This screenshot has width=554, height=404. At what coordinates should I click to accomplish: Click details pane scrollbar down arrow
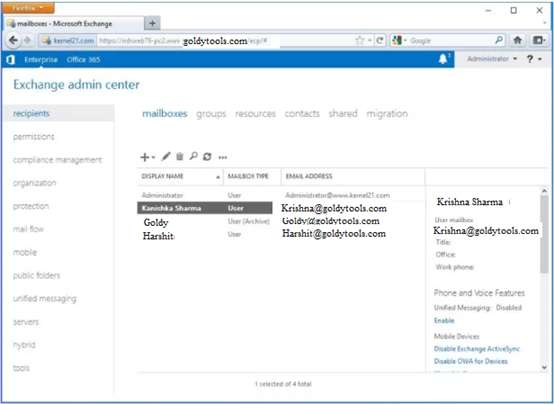[544, 368]
